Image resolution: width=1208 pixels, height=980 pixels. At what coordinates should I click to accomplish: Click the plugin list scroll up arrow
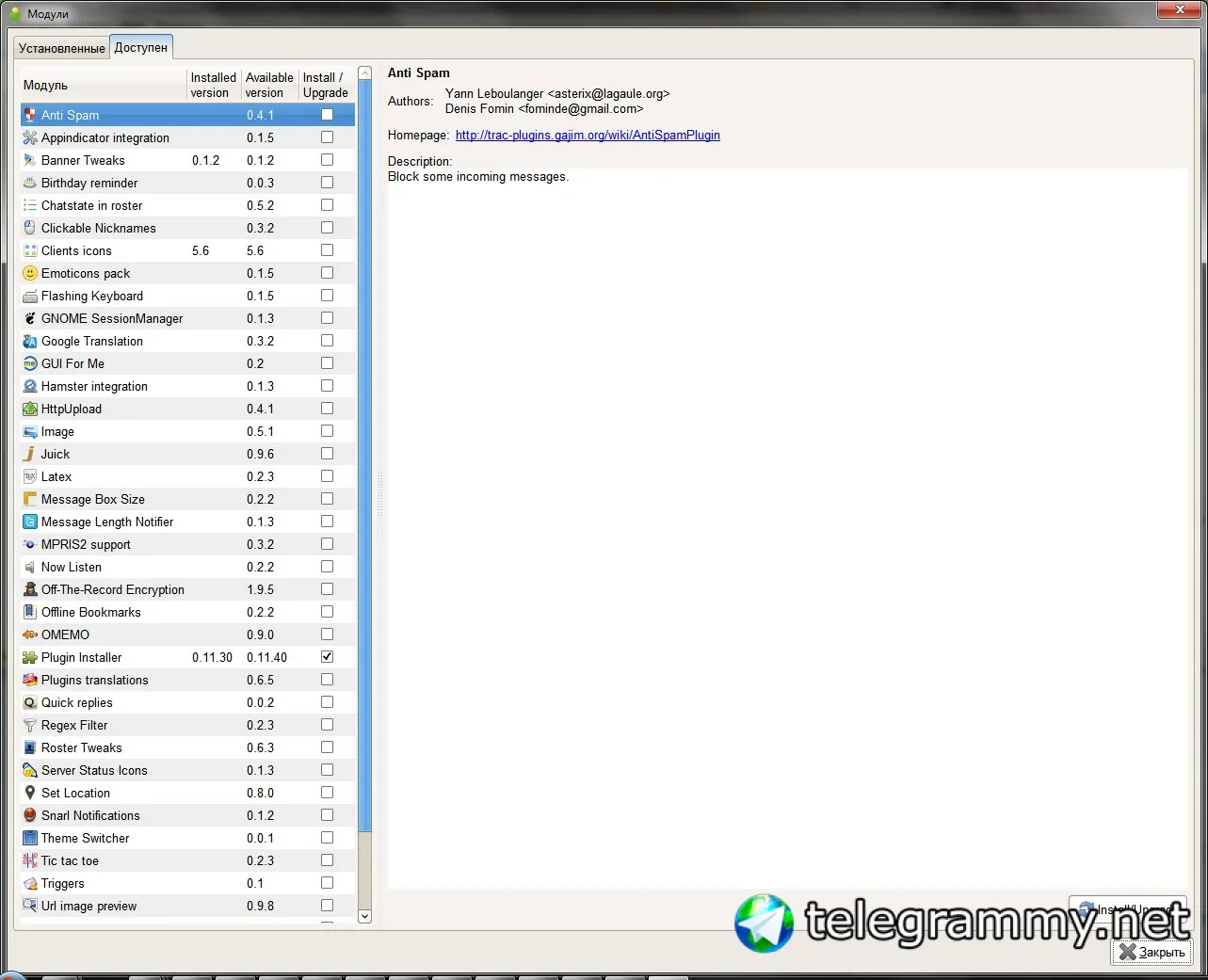click(x=365, y=73)
